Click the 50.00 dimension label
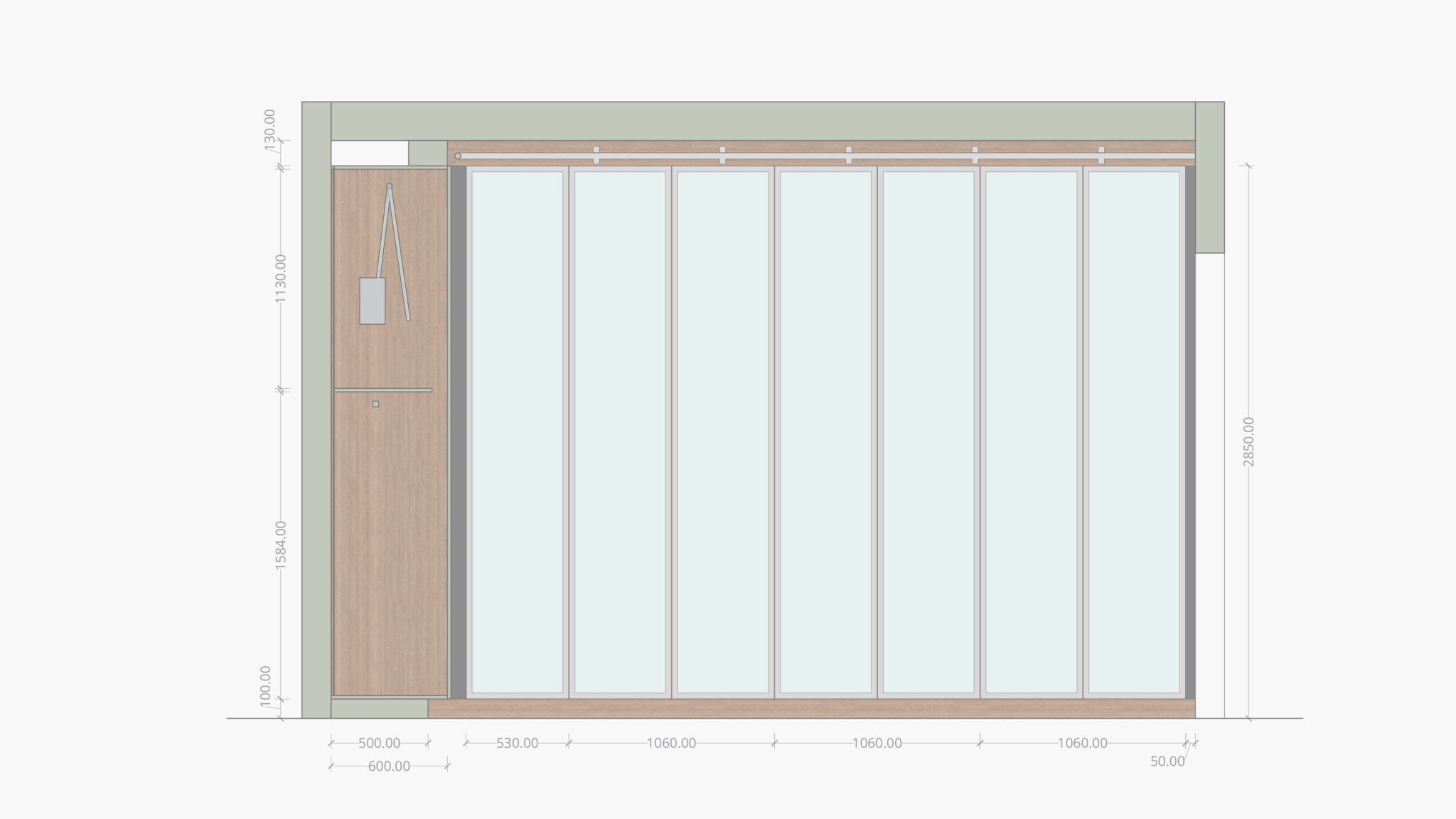Image resolution: width=1456 pixels, height=819 pixels. click(1167, 761)
